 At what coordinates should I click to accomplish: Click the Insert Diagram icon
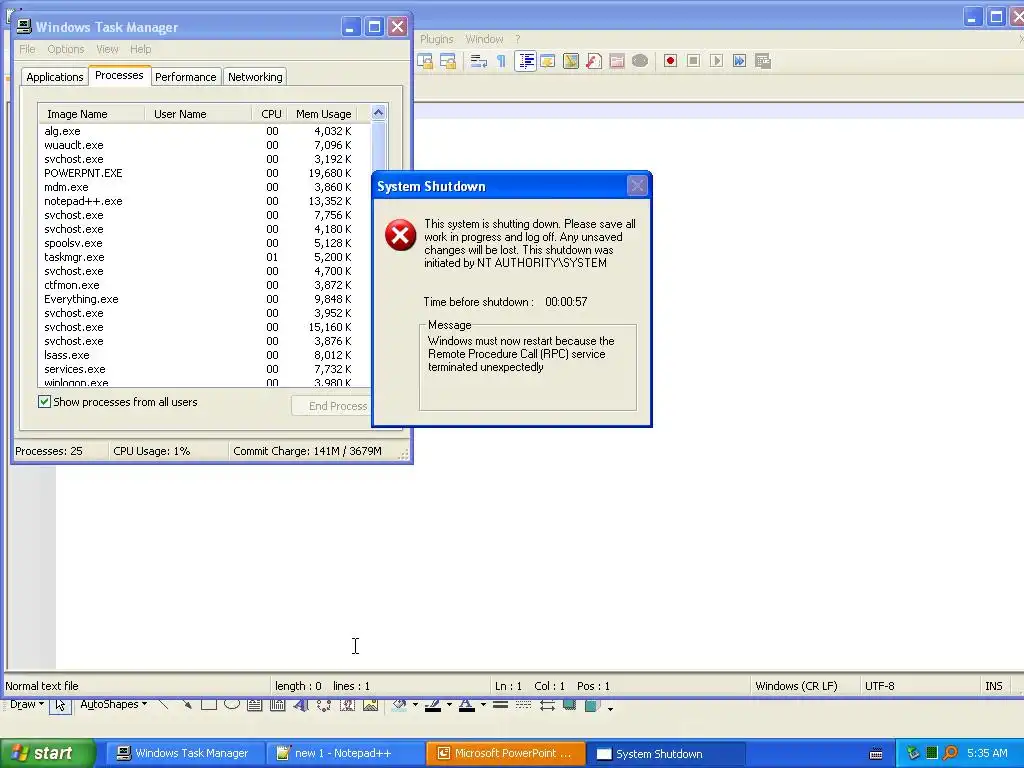tap(324, 705)
